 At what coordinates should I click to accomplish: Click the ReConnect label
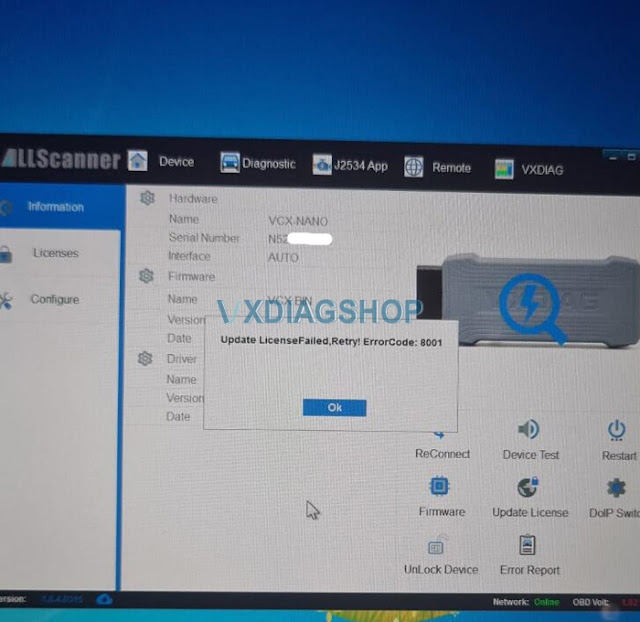coord(442,454)
